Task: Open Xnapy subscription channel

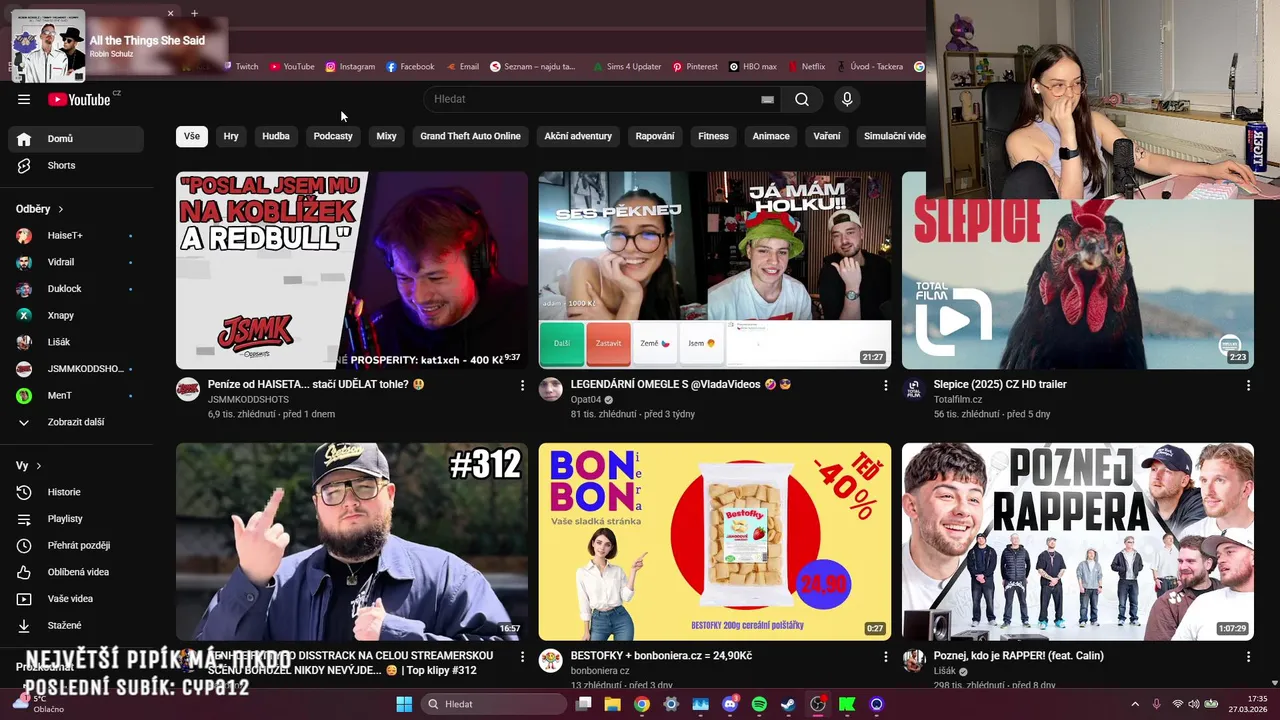Action: [76, 315]
